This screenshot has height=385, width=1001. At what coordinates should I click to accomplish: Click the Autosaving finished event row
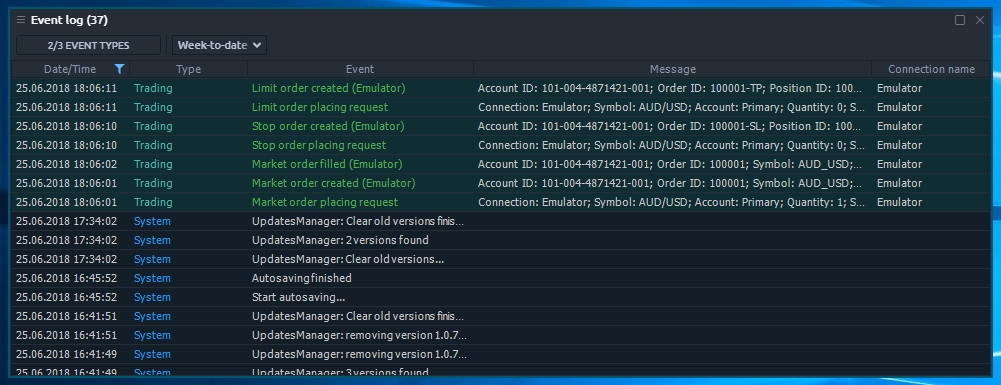(x=500, y=278)
